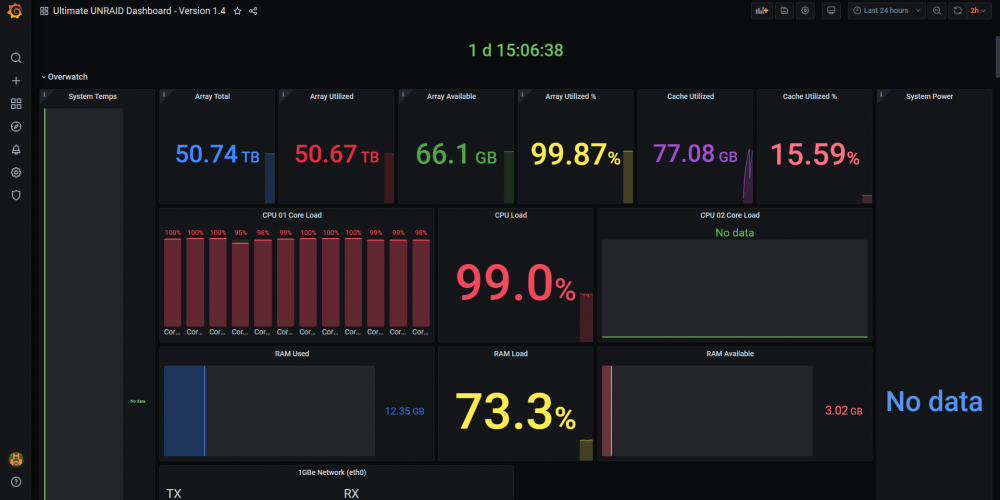Screen dimensions: 1000x500
Task: Open the Help question mark icon
Action: 16,482
